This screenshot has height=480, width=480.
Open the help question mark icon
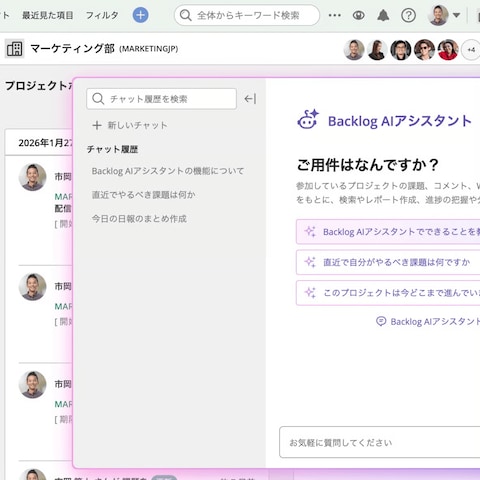(408, 15)
